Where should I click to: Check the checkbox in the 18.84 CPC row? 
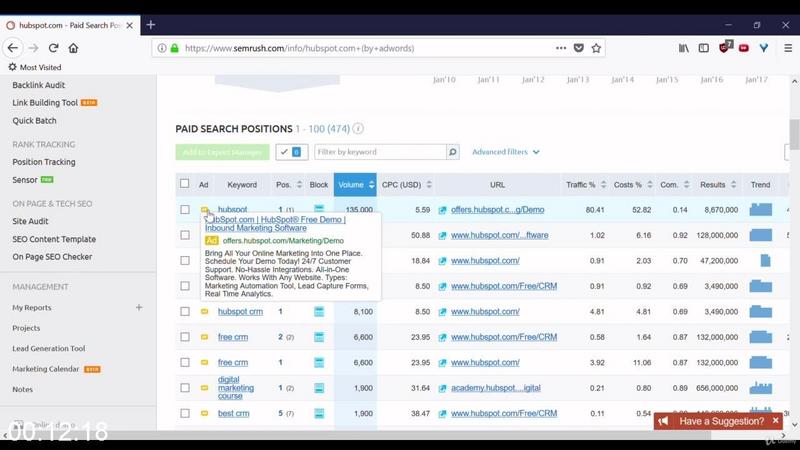[x=185, y=261]
